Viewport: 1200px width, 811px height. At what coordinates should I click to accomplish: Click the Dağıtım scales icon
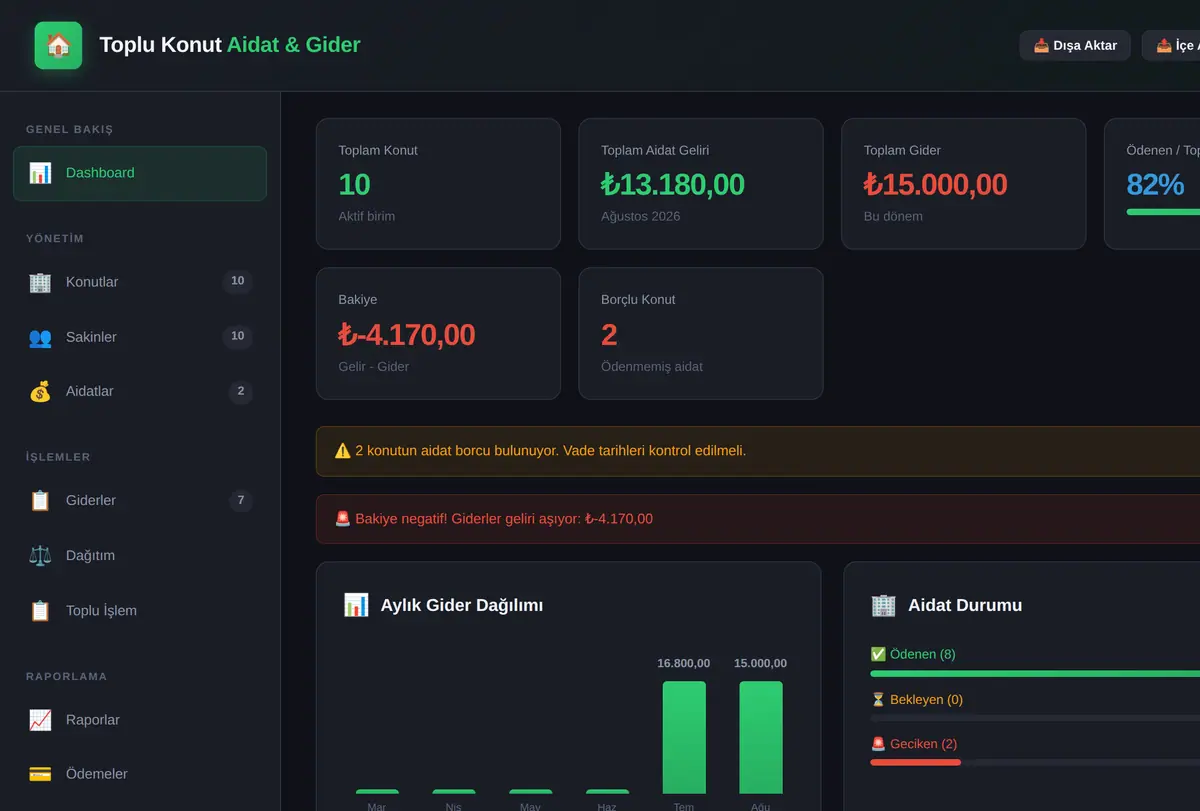40,555
